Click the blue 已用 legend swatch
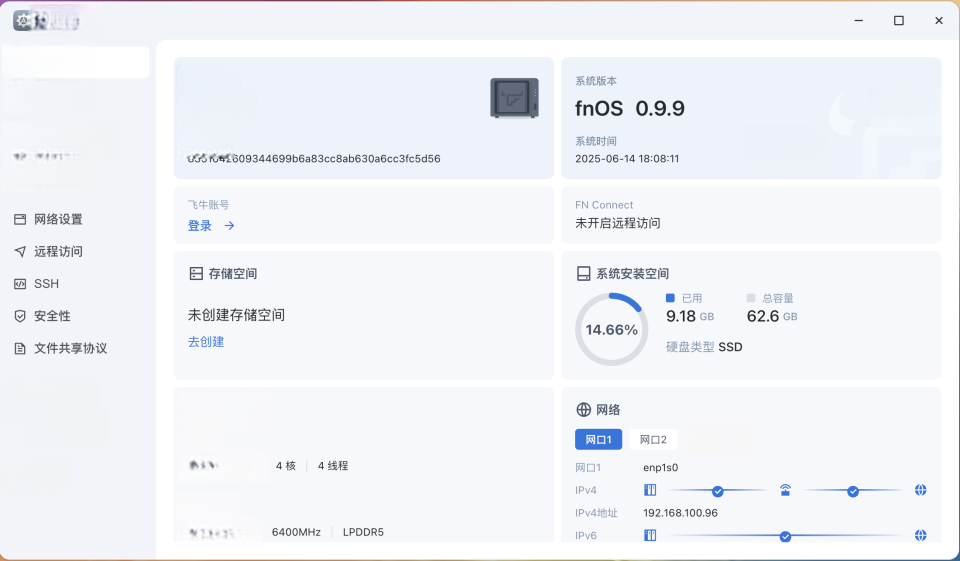 pos(670,298)
